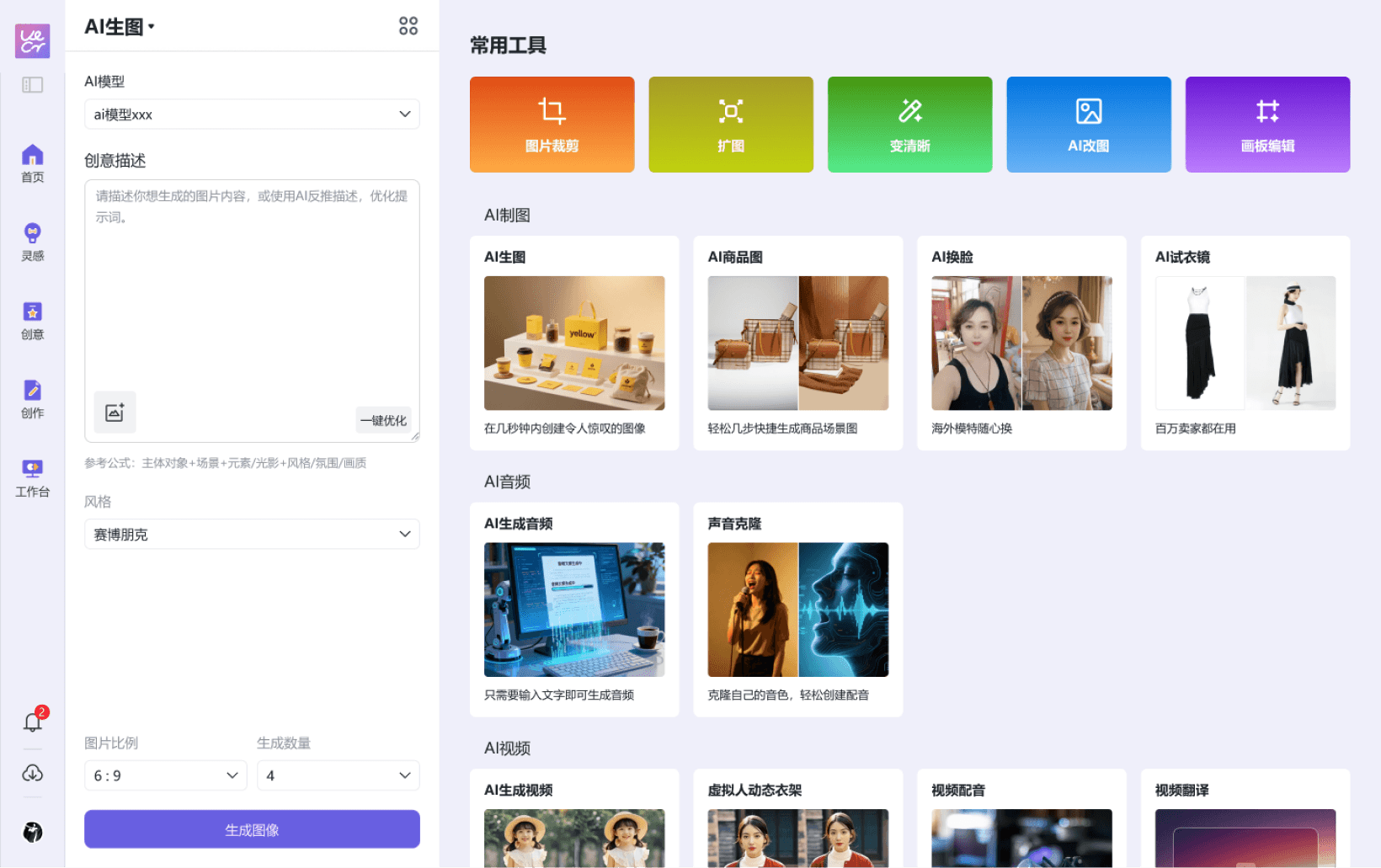
Task: Click the four-circle apps grid icon
Action: click(408, 26)
